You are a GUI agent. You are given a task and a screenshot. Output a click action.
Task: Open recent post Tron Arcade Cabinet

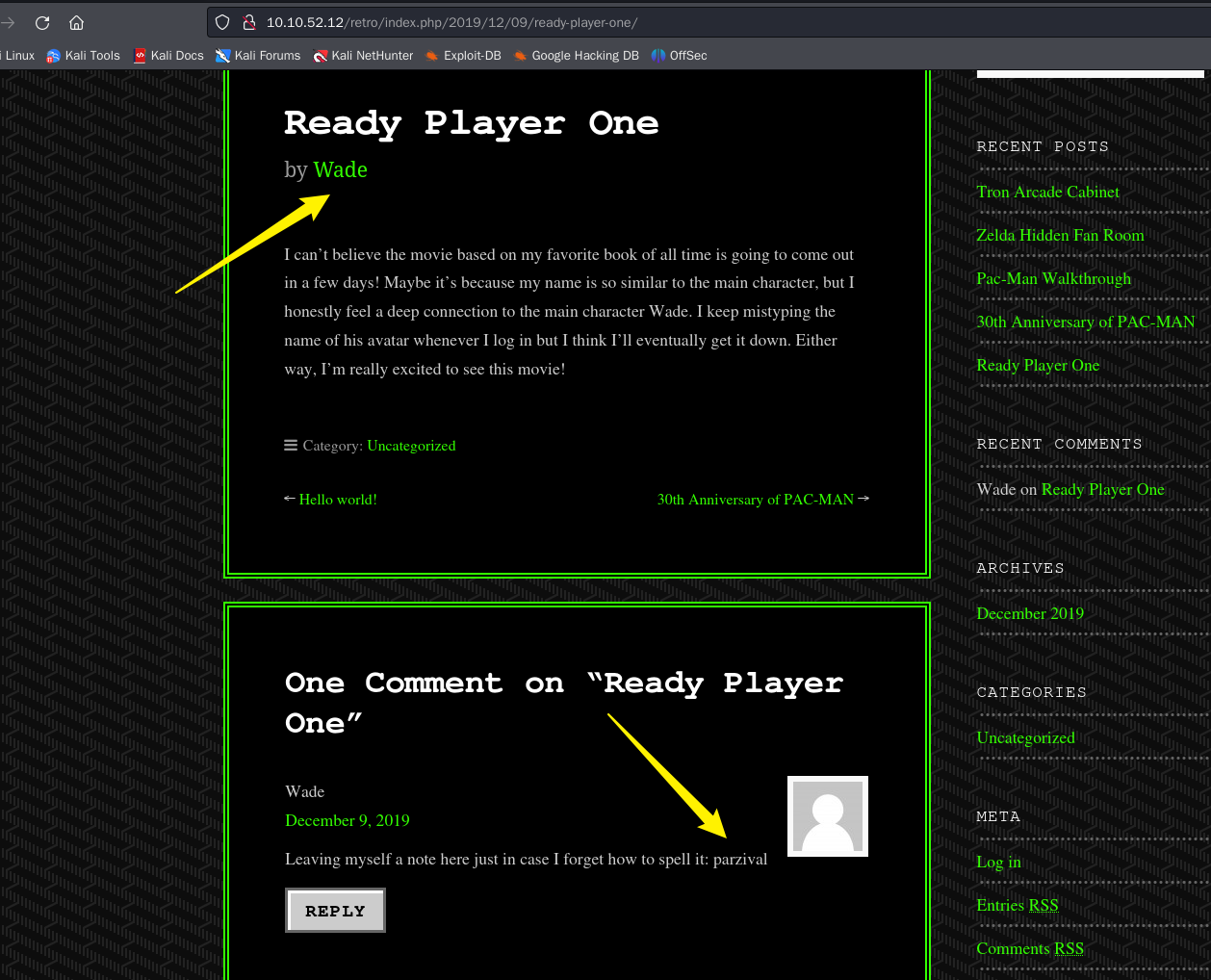pyautogui.click(x=1047, y=192)
